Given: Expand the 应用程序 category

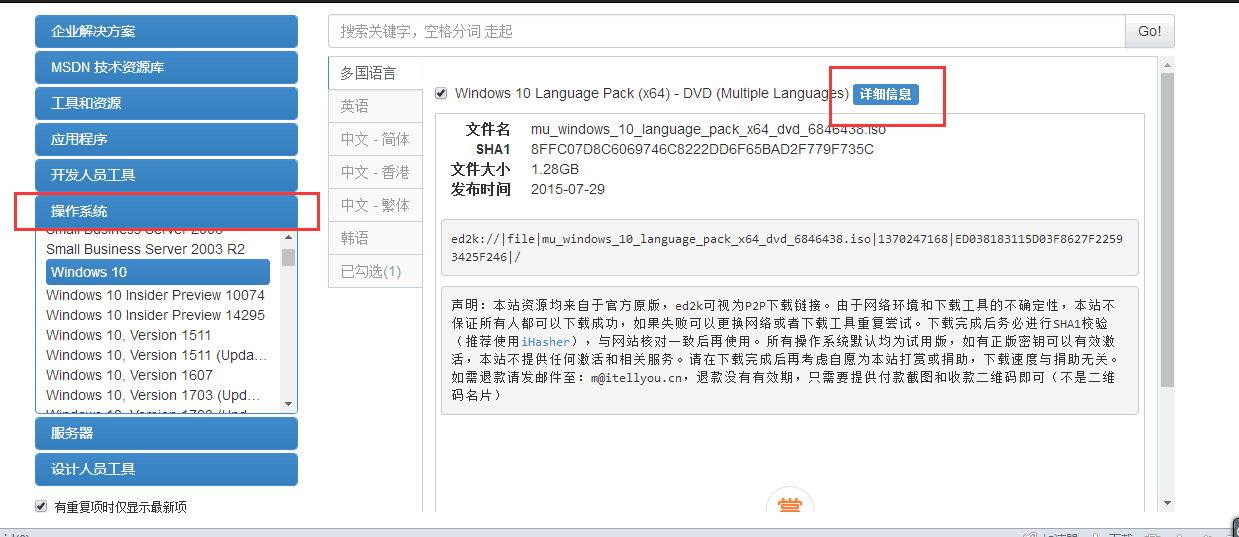Looking at the screenshot, I should click(x=166, y=139).
